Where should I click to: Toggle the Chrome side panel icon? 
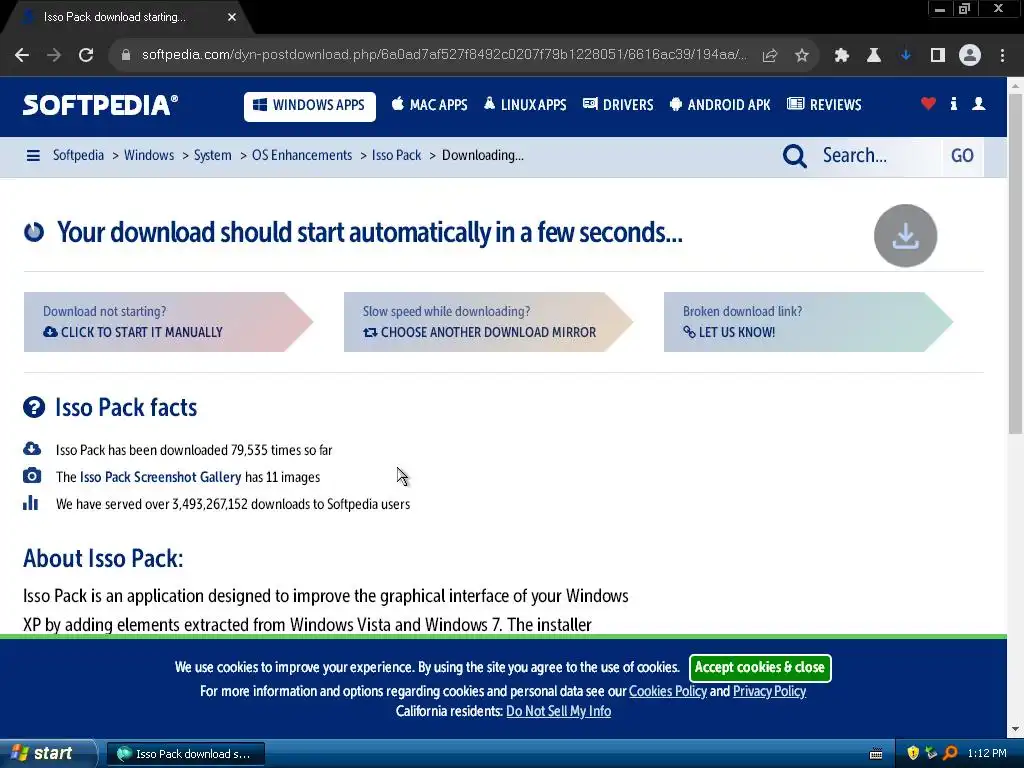coord(938,56)
